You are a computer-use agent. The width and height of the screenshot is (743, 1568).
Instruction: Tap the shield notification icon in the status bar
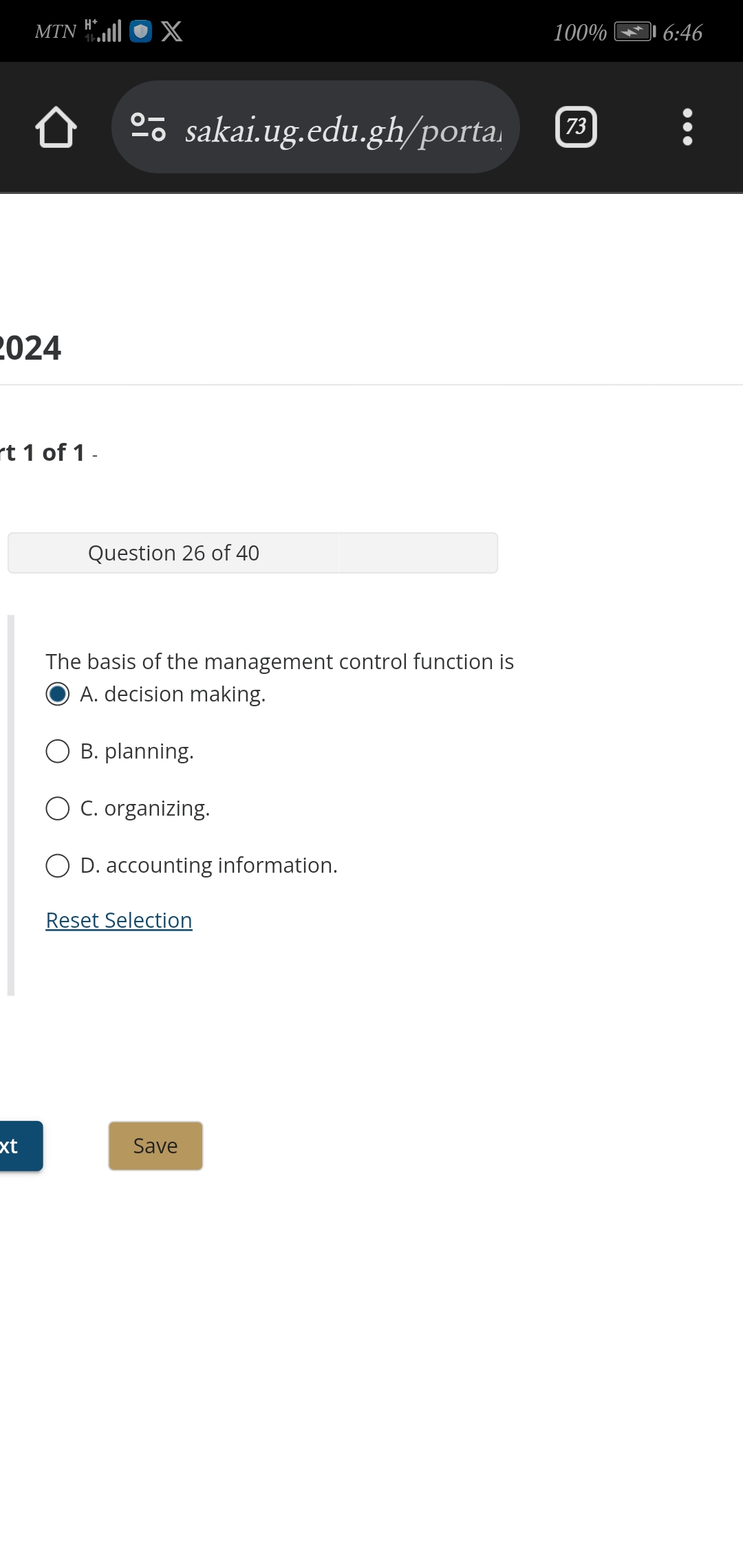(x=139, y=30)
